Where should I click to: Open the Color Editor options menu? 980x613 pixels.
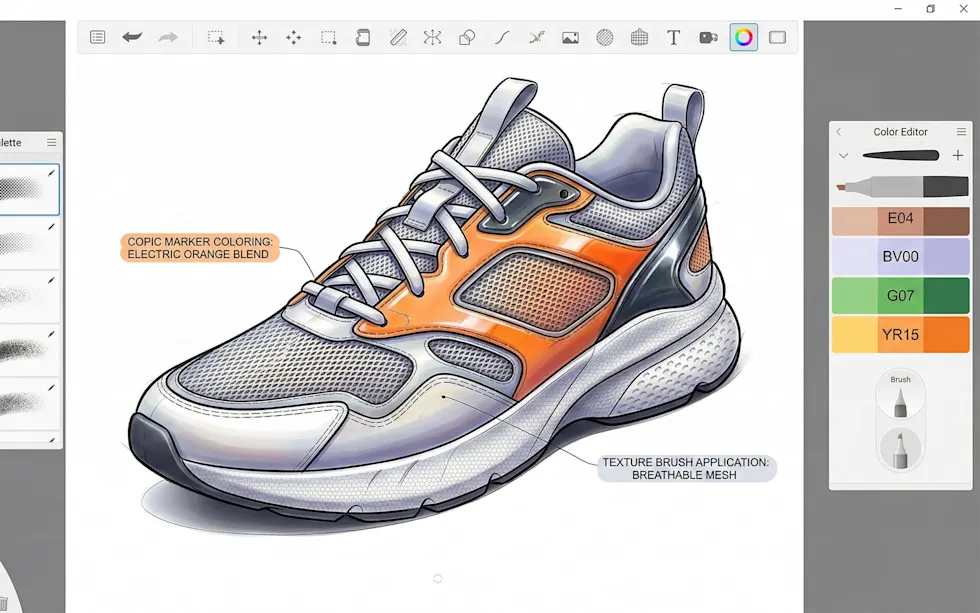(x=962, y=131)
